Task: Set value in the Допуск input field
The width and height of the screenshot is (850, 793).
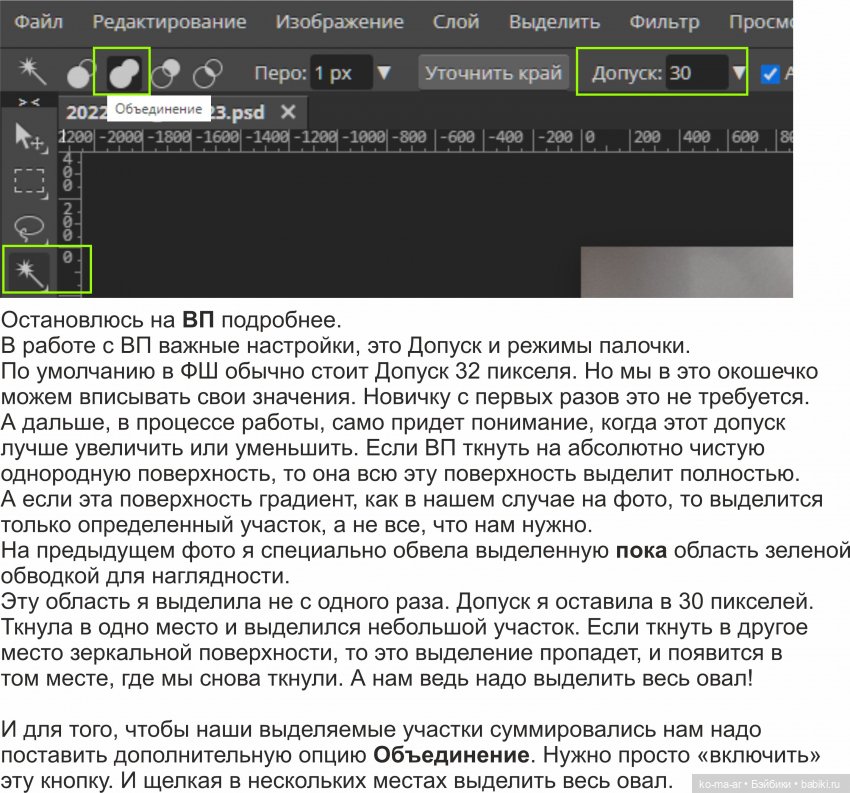Action: (698, 72)
